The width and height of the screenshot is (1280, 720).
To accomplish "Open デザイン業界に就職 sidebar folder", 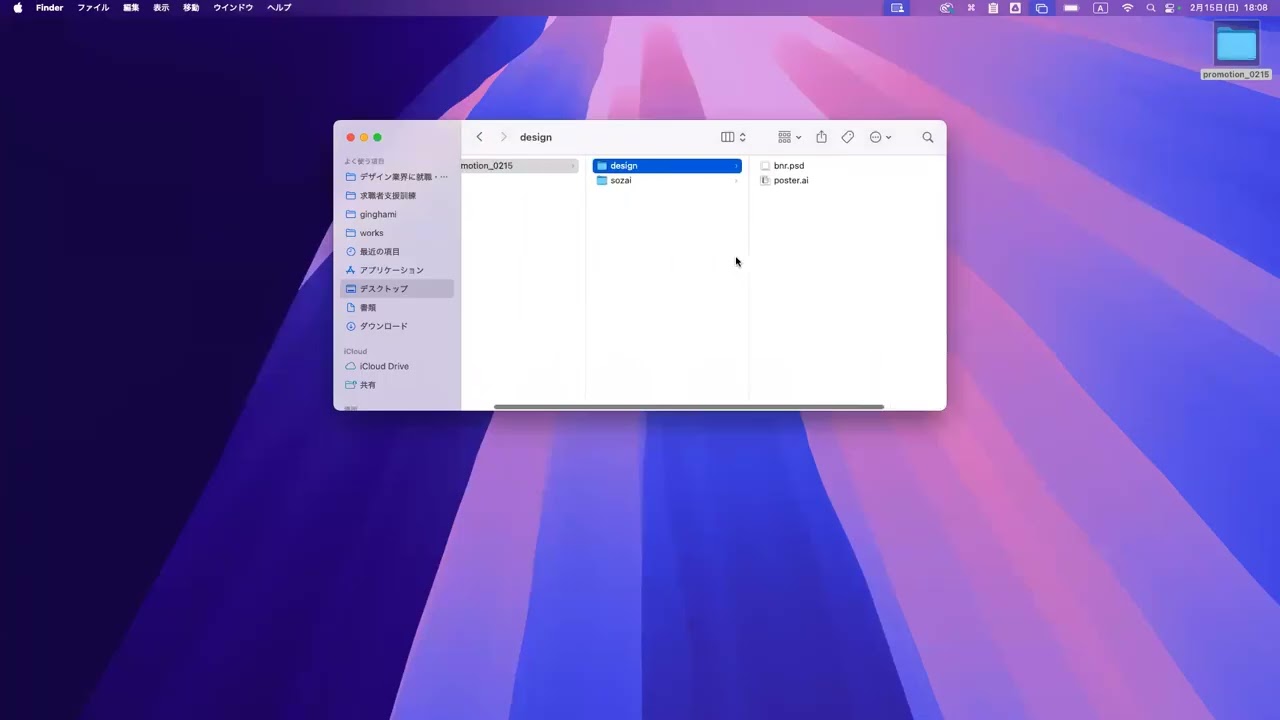I will 397,177.
